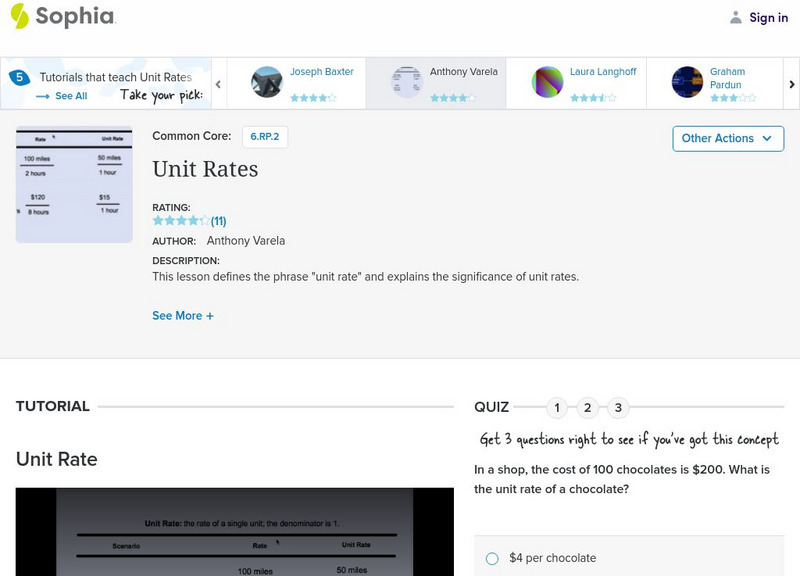Open the Unit Rates lesson thumbnail
800x576 pixels.
tap(74, 185)
